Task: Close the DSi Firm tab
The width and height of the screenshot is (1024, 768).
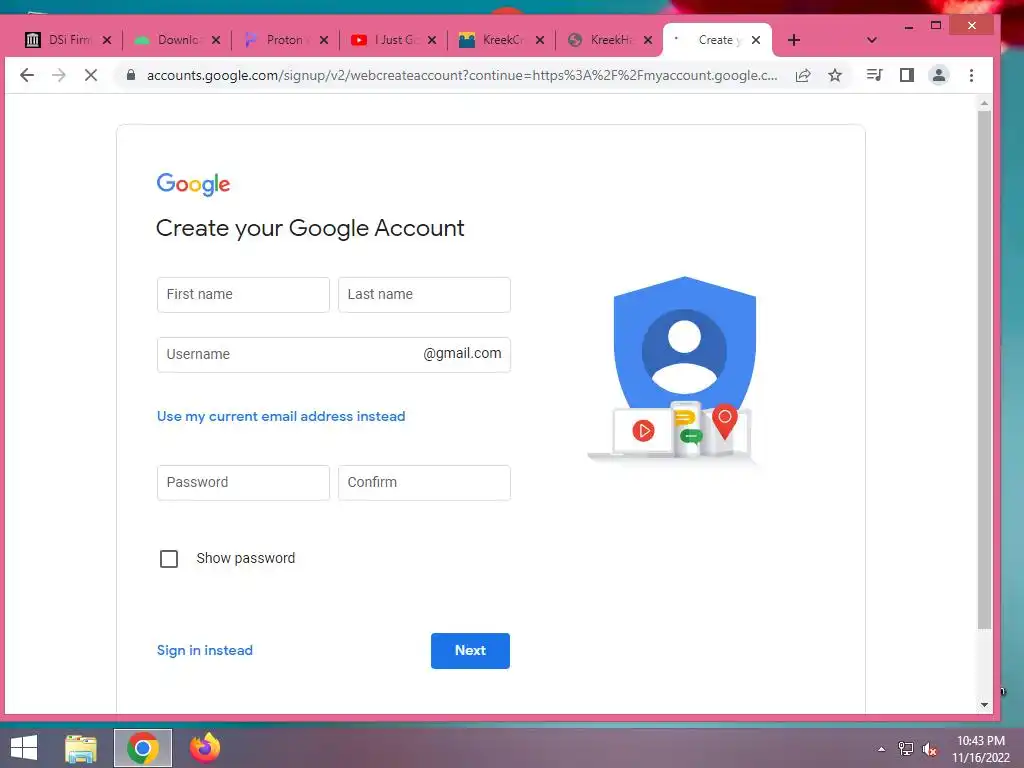Action: tap(107, 40)
